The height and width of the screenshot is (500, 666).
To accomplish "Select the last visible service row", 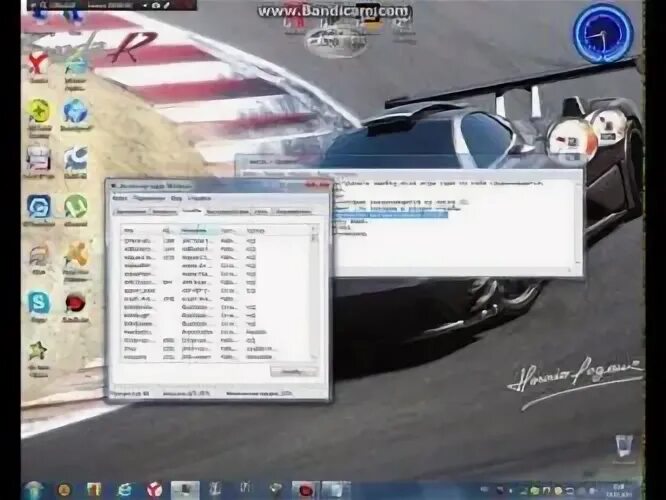I will coord(216,357).
